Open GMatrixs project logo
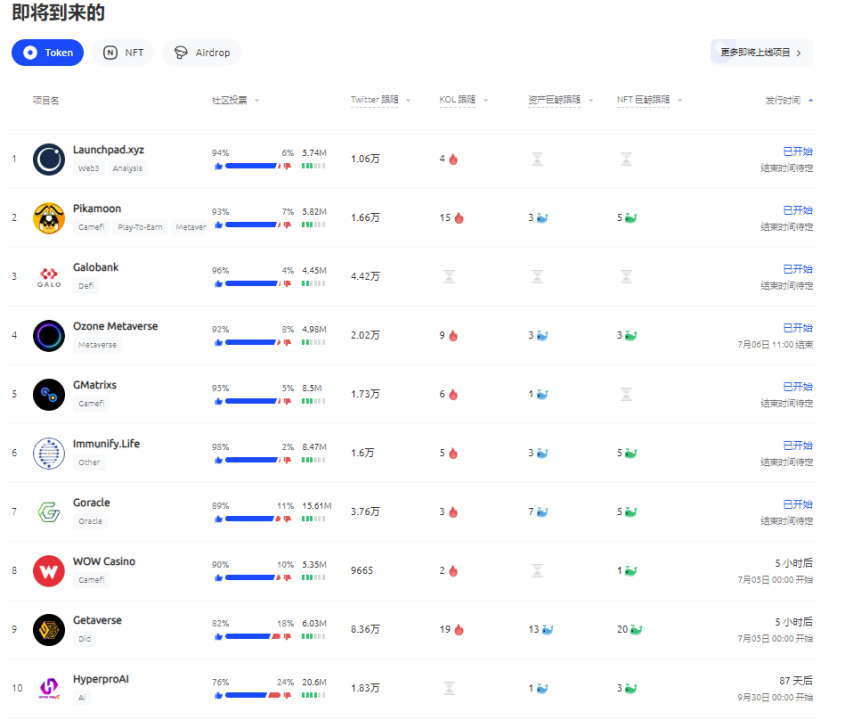This screenshot has height=720, width=845. click(x=49, y=394)
